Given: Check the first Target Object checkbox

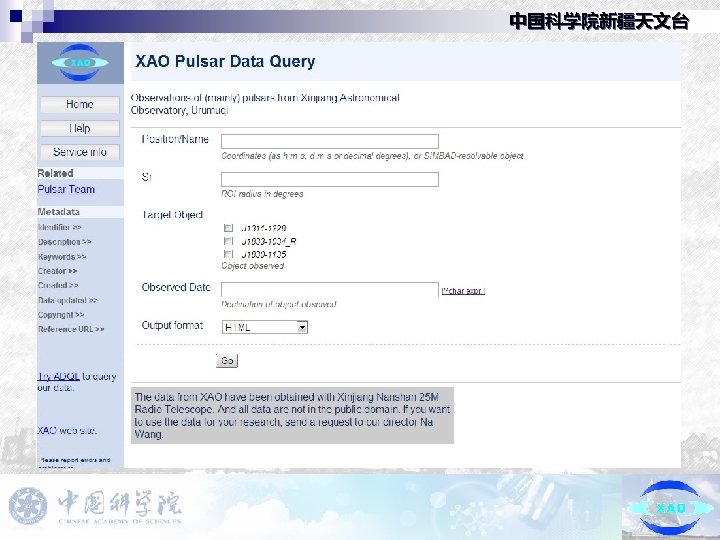Looking at the screenshot, I should [229, 228].
